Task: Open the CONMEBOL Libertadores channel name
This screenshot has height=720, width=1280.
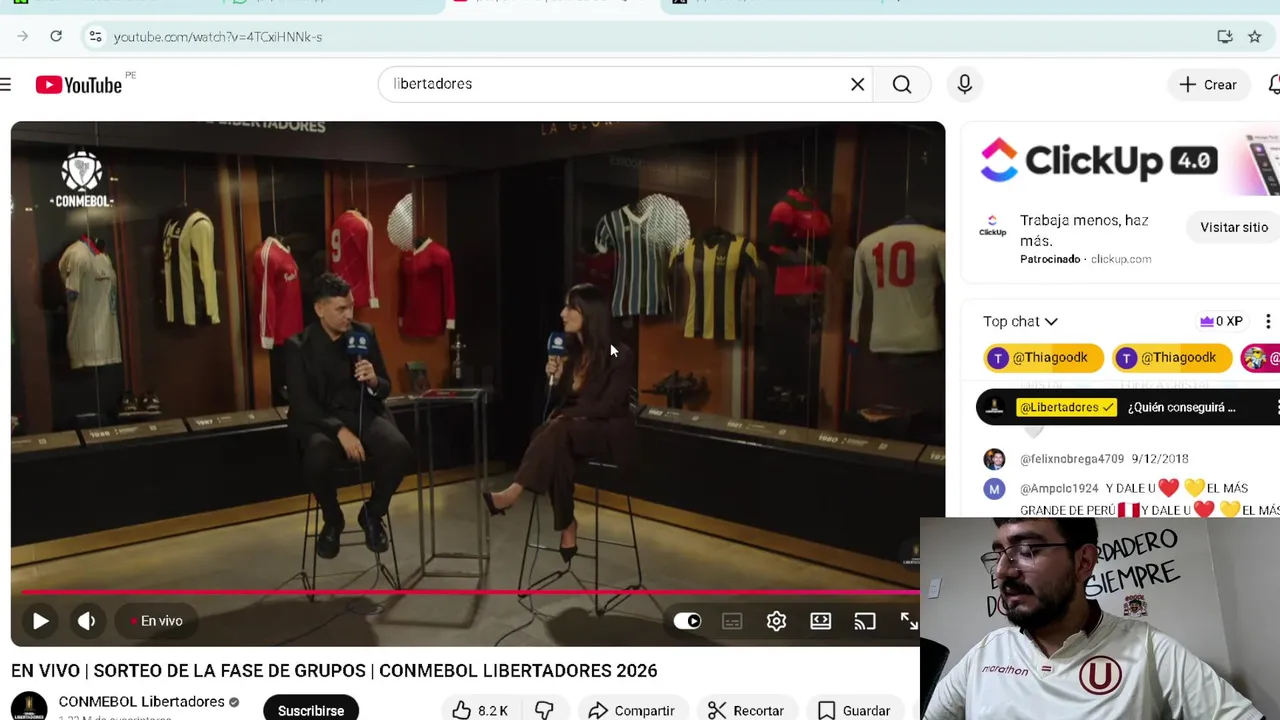Action: [141, 702]
